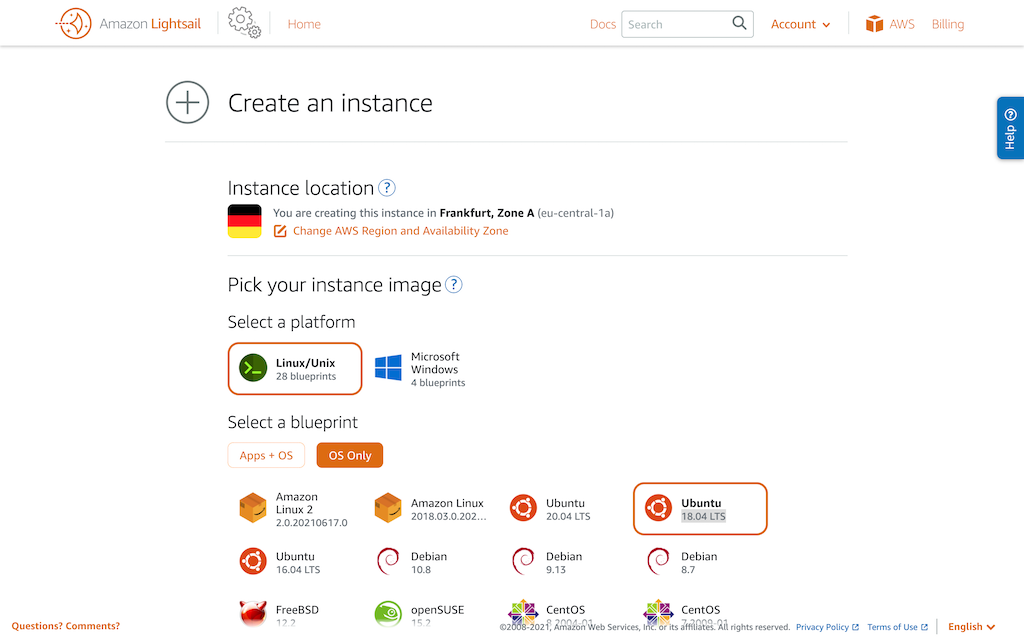Open the English language dropdown
The height and width of the screenshot is (640, 1024).
coord(971,626)
